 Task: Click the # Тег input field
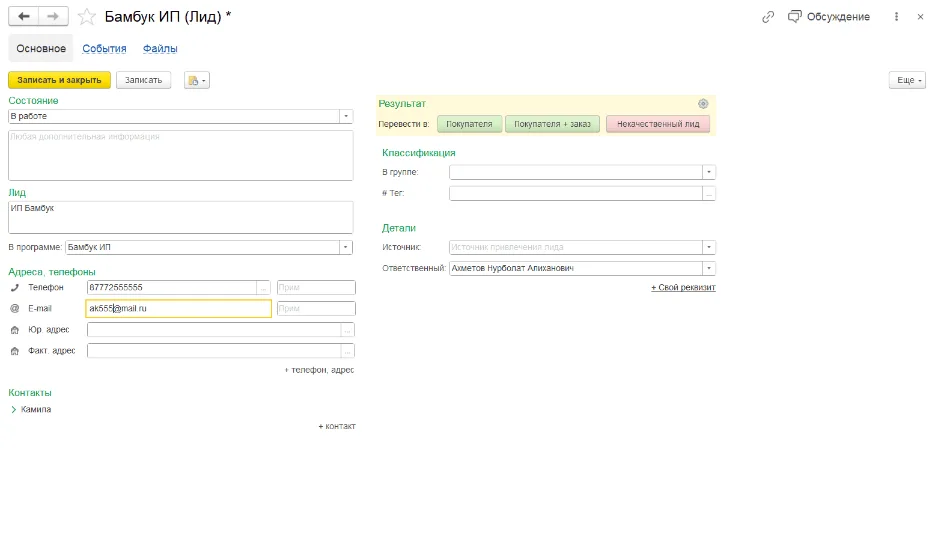pos(576,193)
